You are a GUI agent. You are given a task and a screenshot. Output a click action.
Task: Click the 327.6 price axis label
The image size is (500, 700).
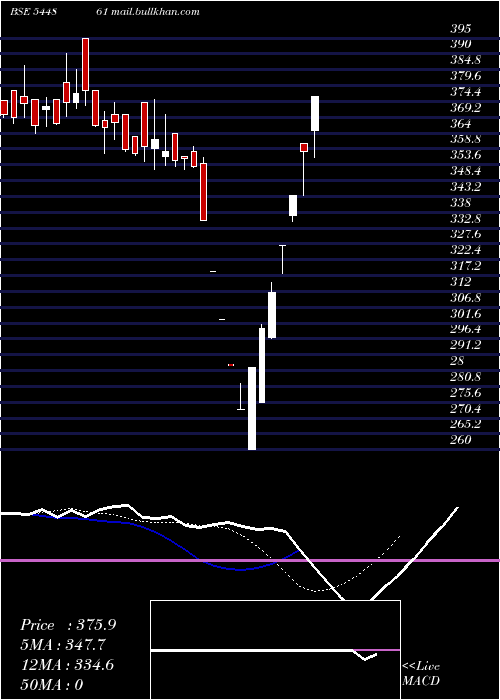point(466,235)
